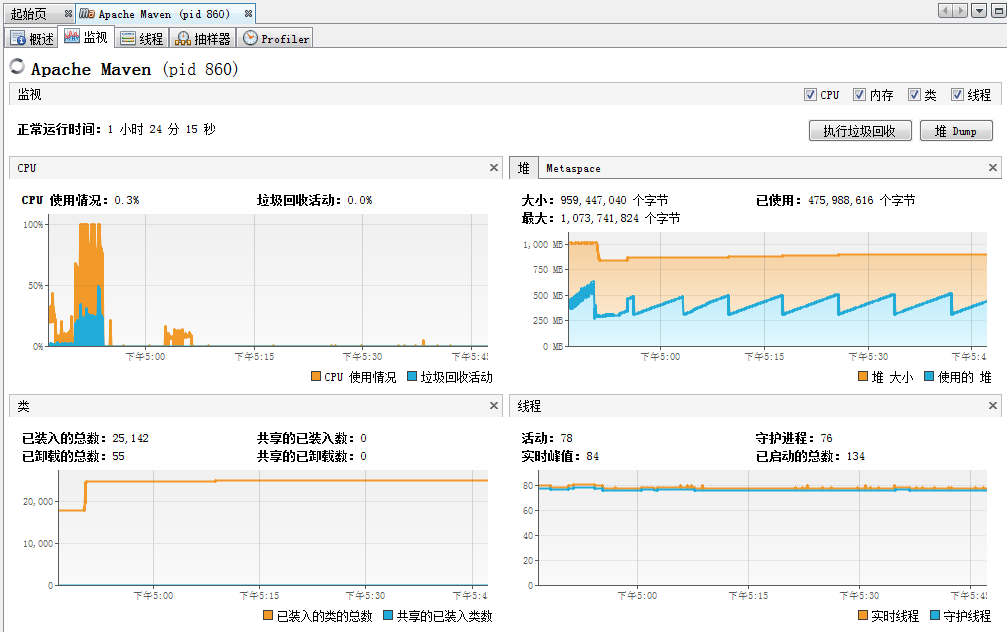Click the 已卸载的总数 55 value

(118, 456)
